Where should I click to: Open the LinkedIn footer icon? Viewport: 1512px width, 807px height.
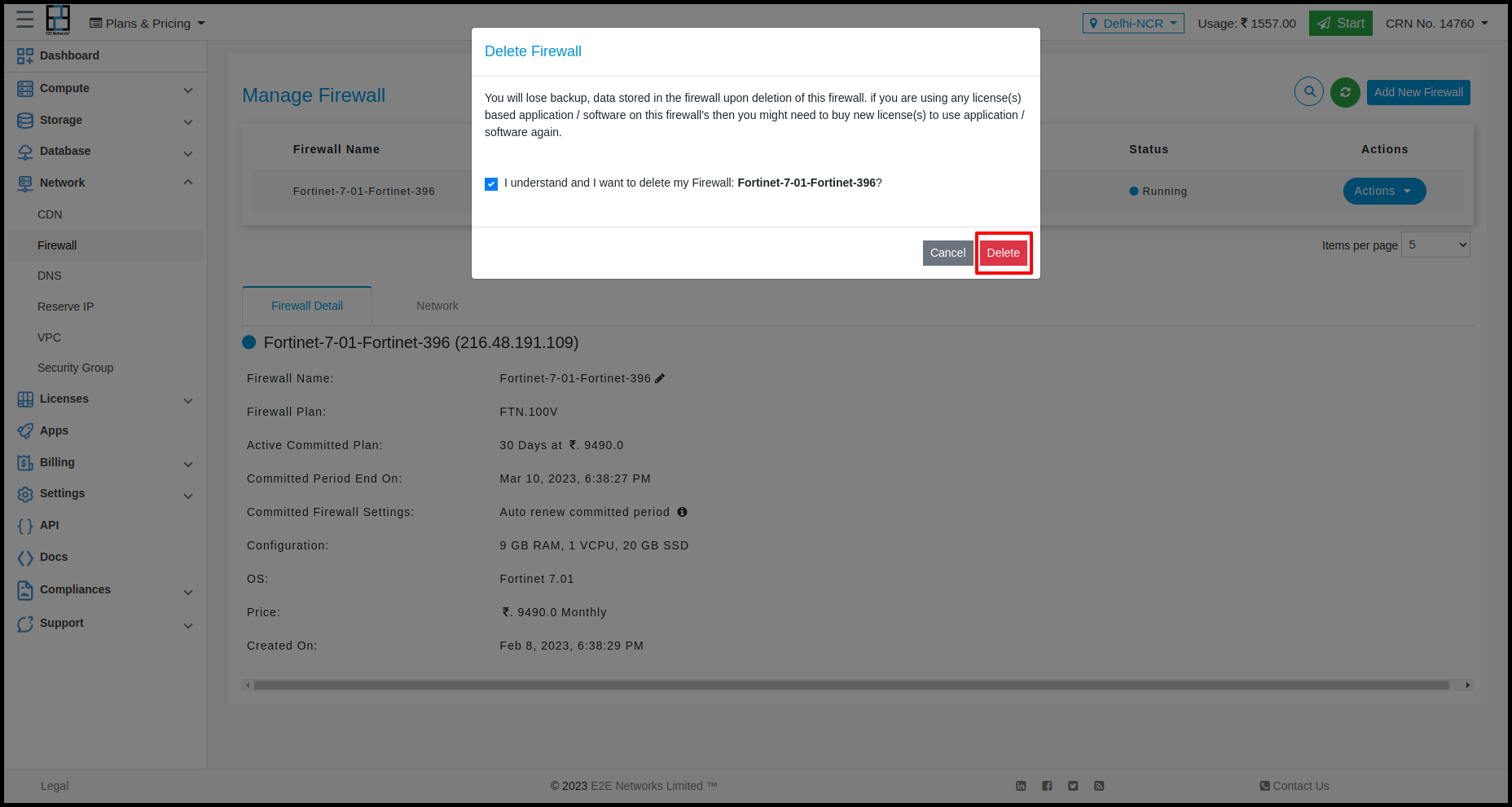(x=1021, y=786)
